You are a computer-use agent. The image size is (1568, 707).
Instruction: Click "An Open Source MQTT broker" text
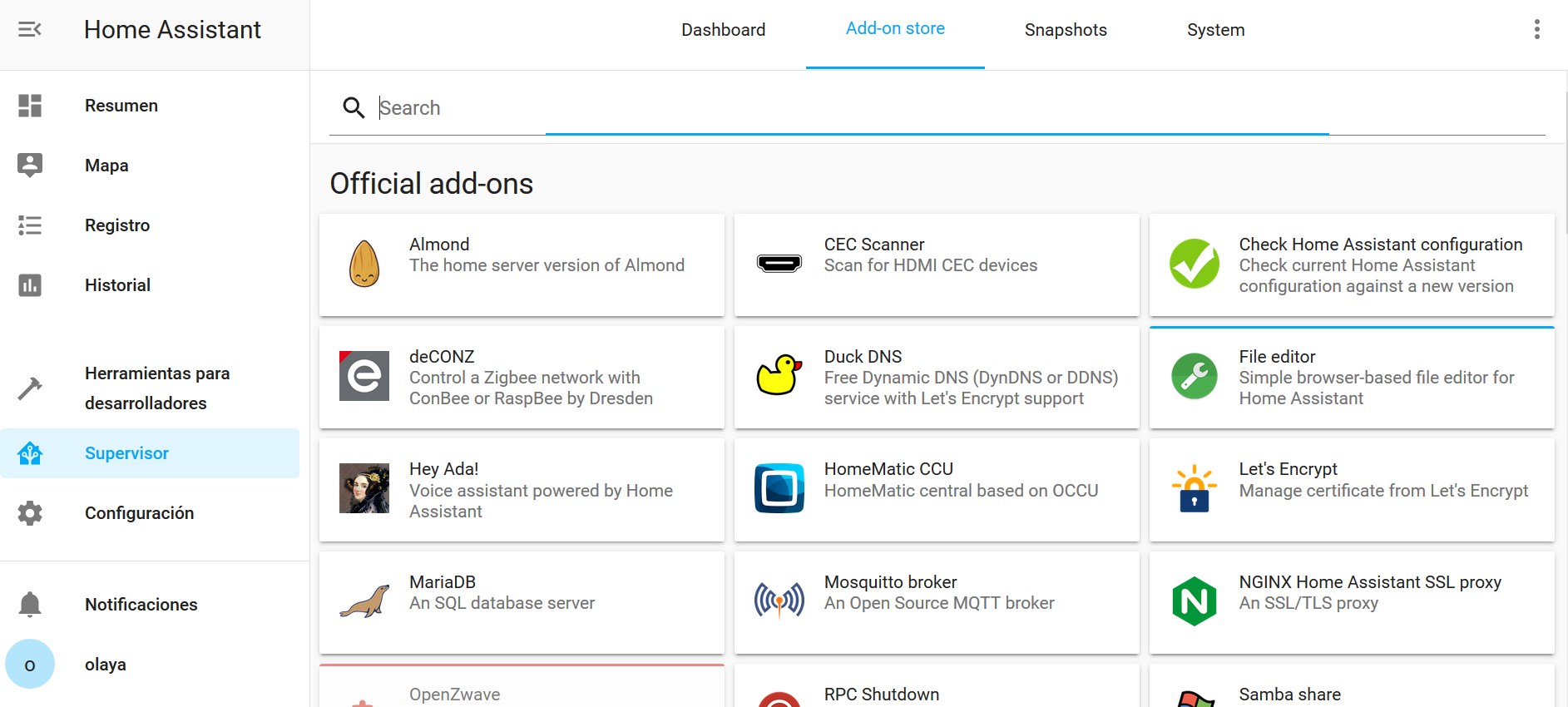pyautogui.click(x=939, y=603)
